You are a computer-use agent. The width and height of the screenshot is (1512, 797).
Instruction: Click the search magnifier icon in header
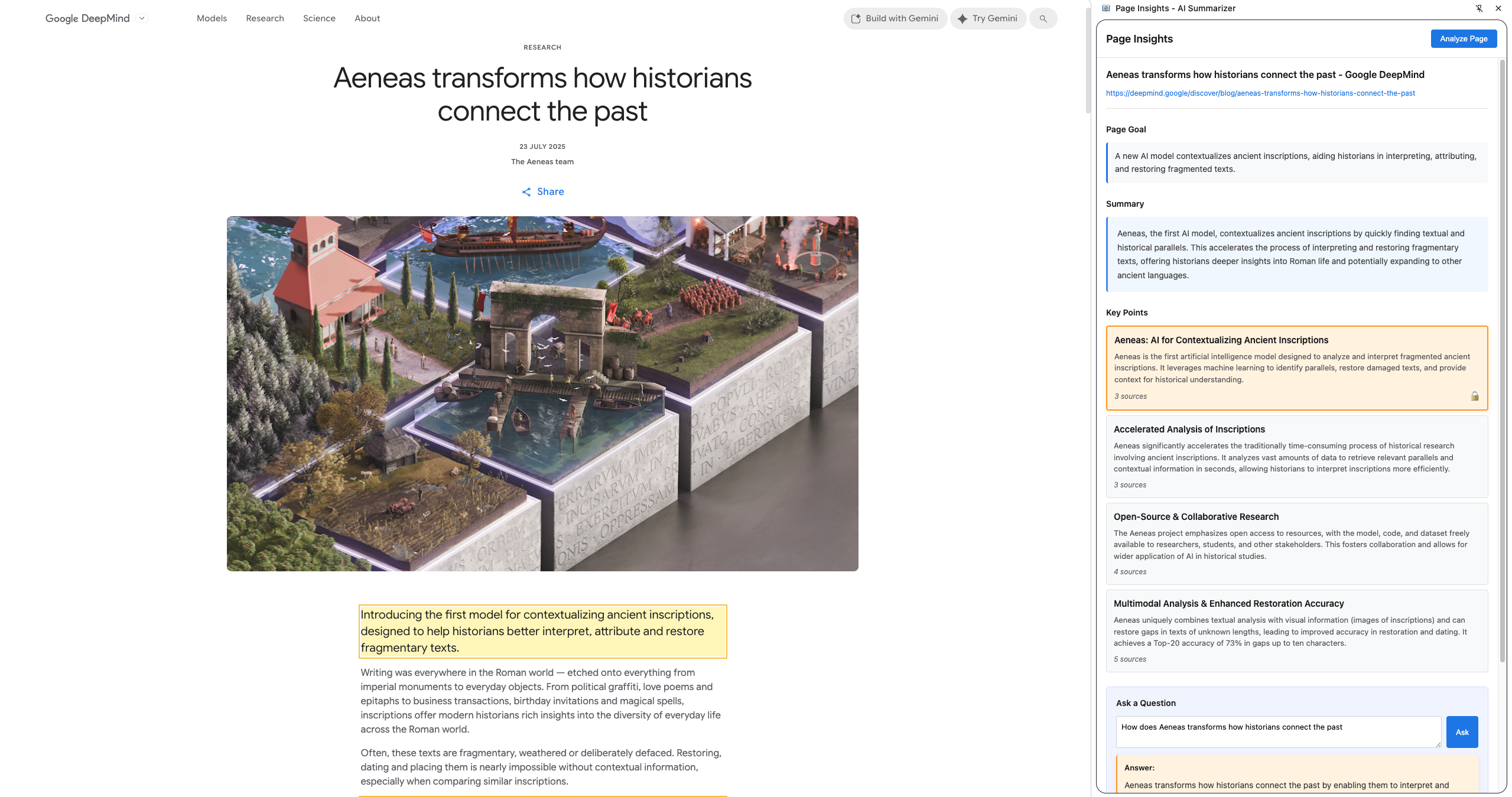pos(1043,19)
